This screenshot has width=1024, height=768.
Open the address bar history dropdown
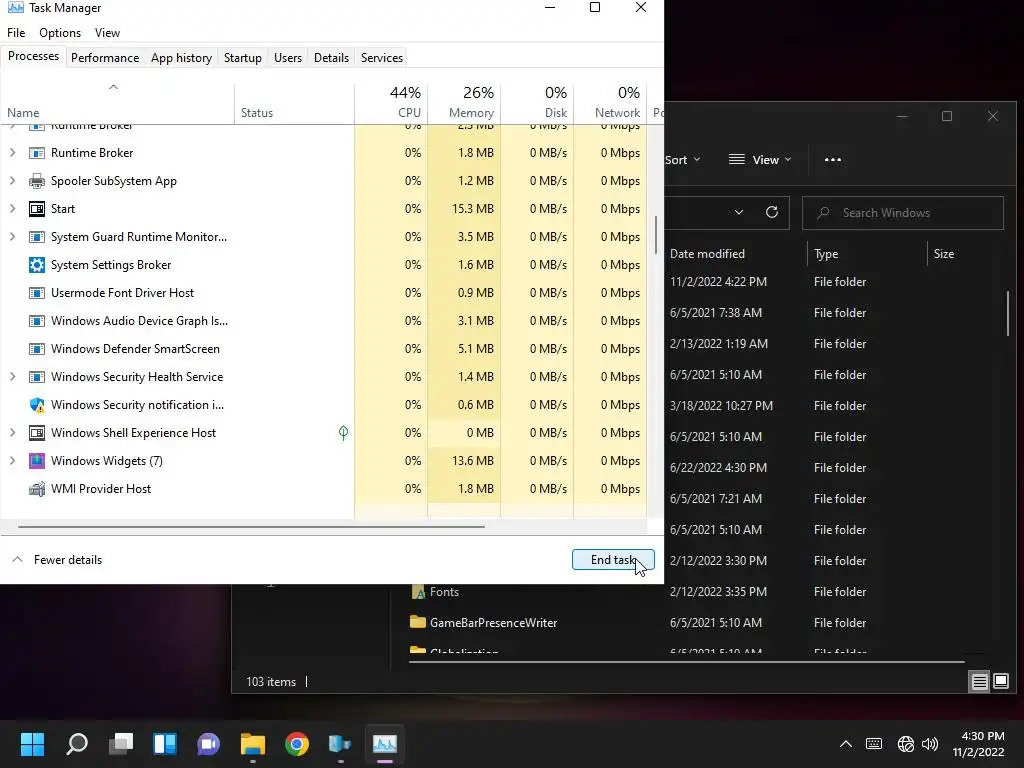(739, 212)
